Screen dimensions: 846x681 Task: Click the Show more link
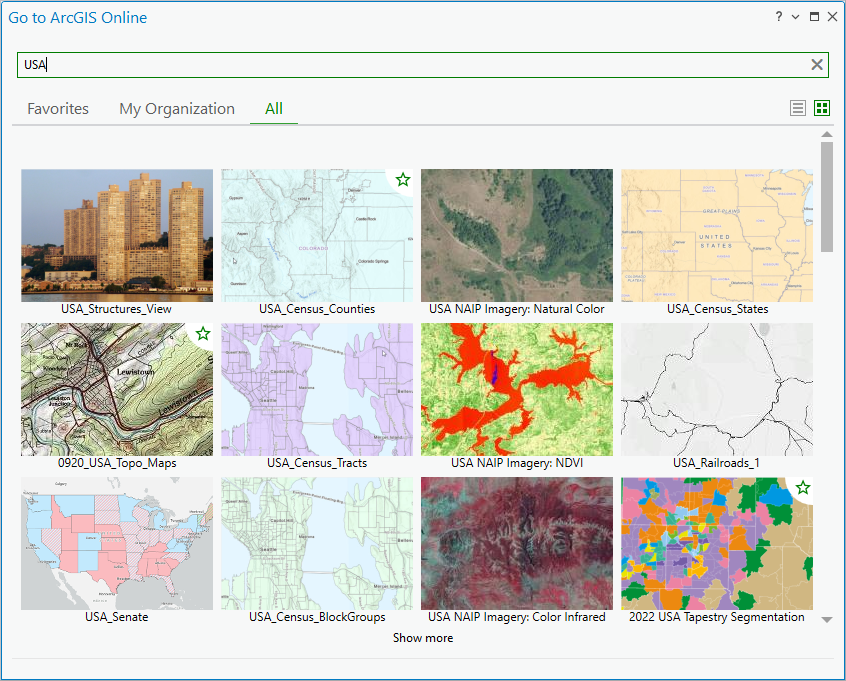point(423,638)
